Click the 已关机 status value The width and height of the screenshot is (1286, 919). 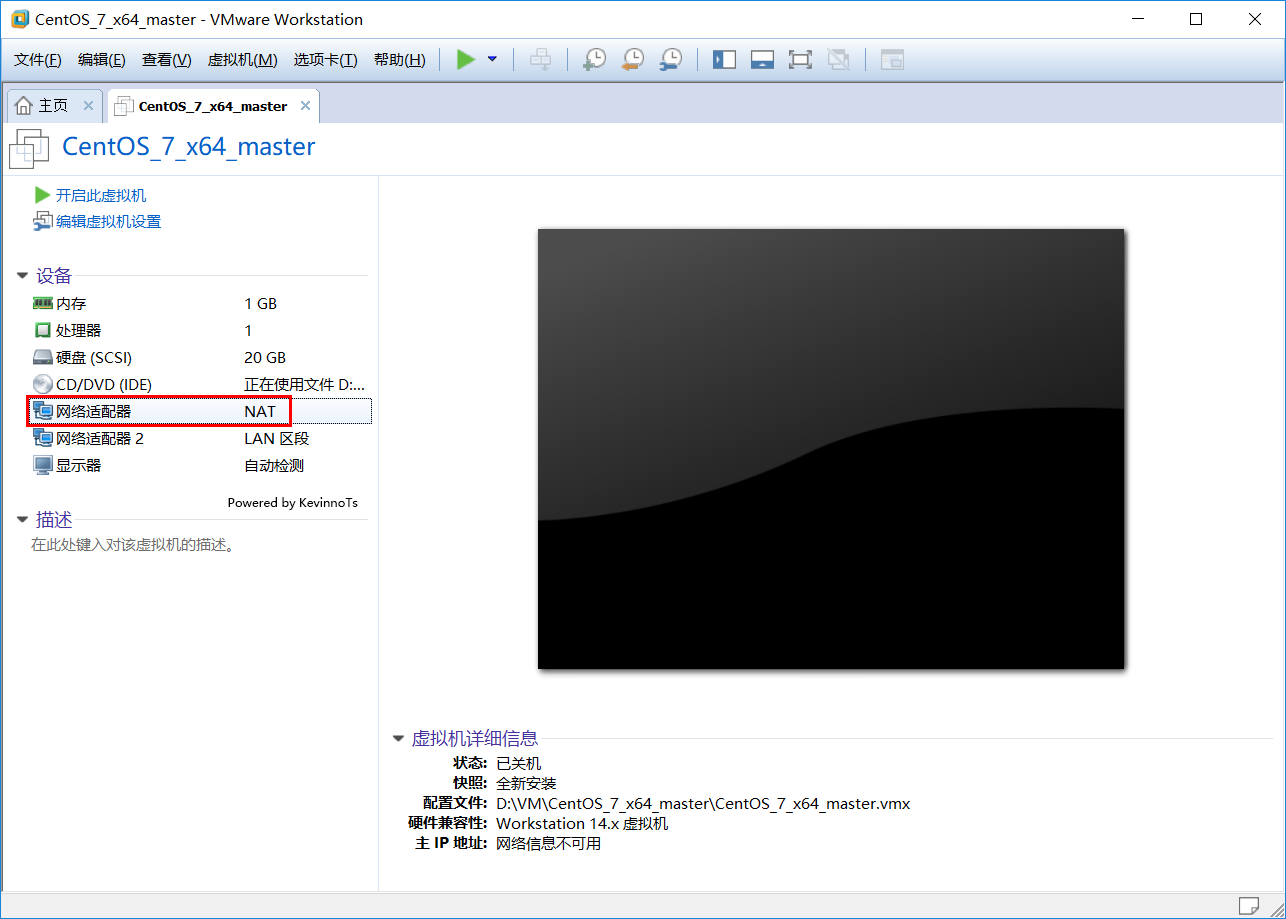(519, 763)
